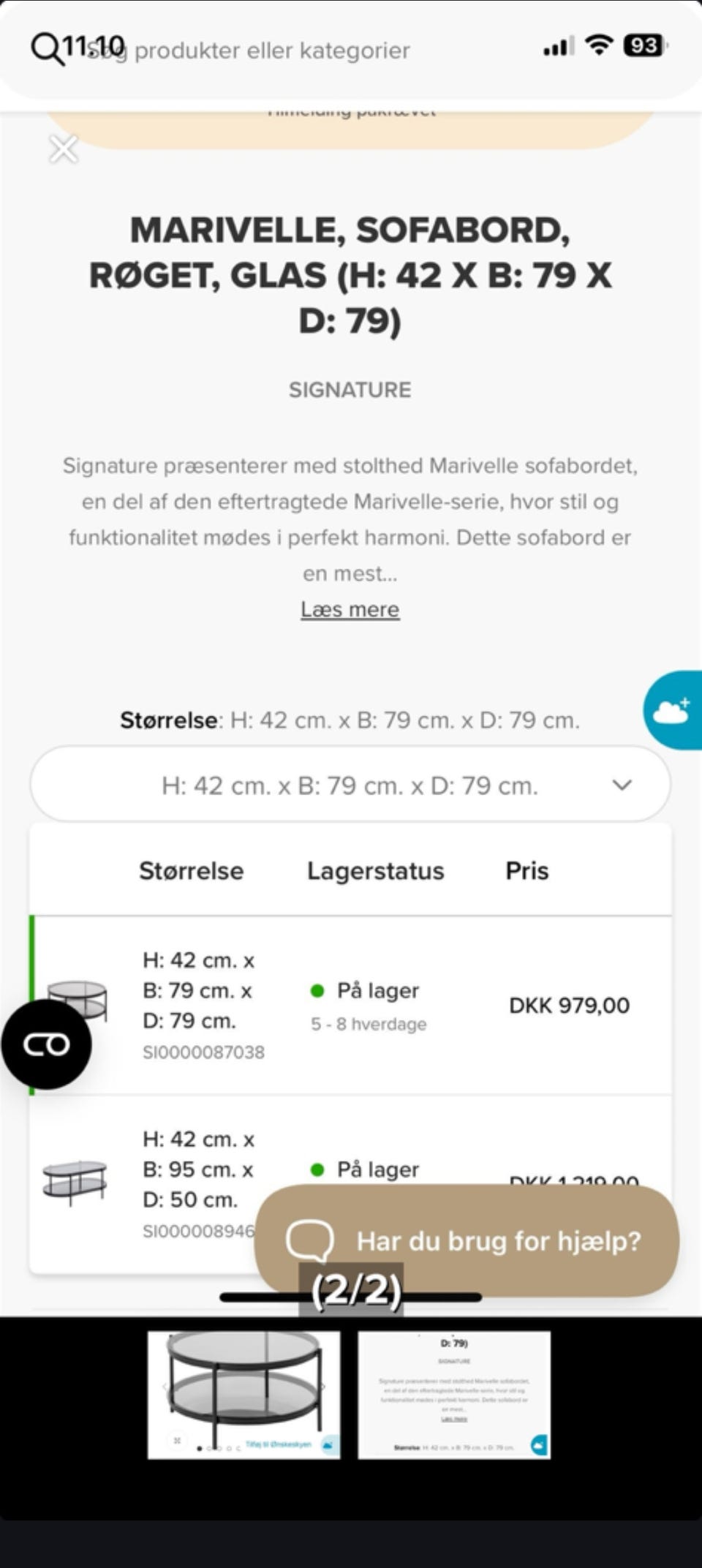Open the wishlist cloud icon
702x1568 pixels.
coord(673,710)
